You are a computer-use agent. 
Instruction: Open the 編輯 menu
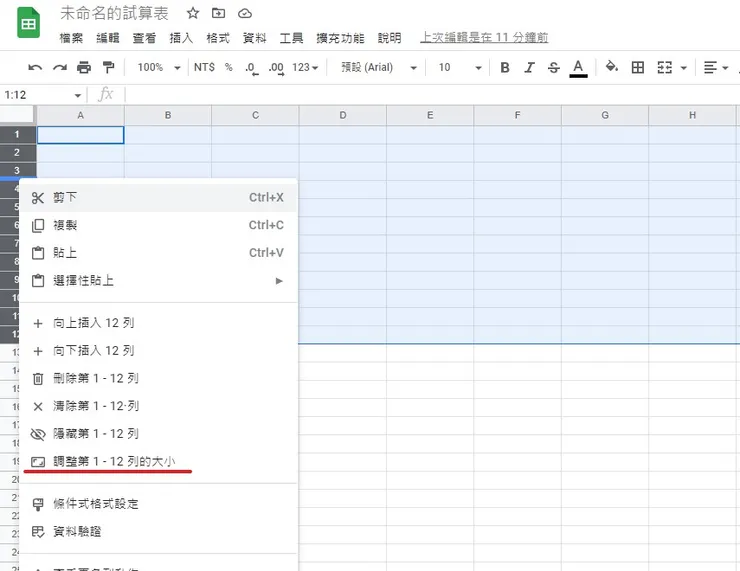coord(108,38)
